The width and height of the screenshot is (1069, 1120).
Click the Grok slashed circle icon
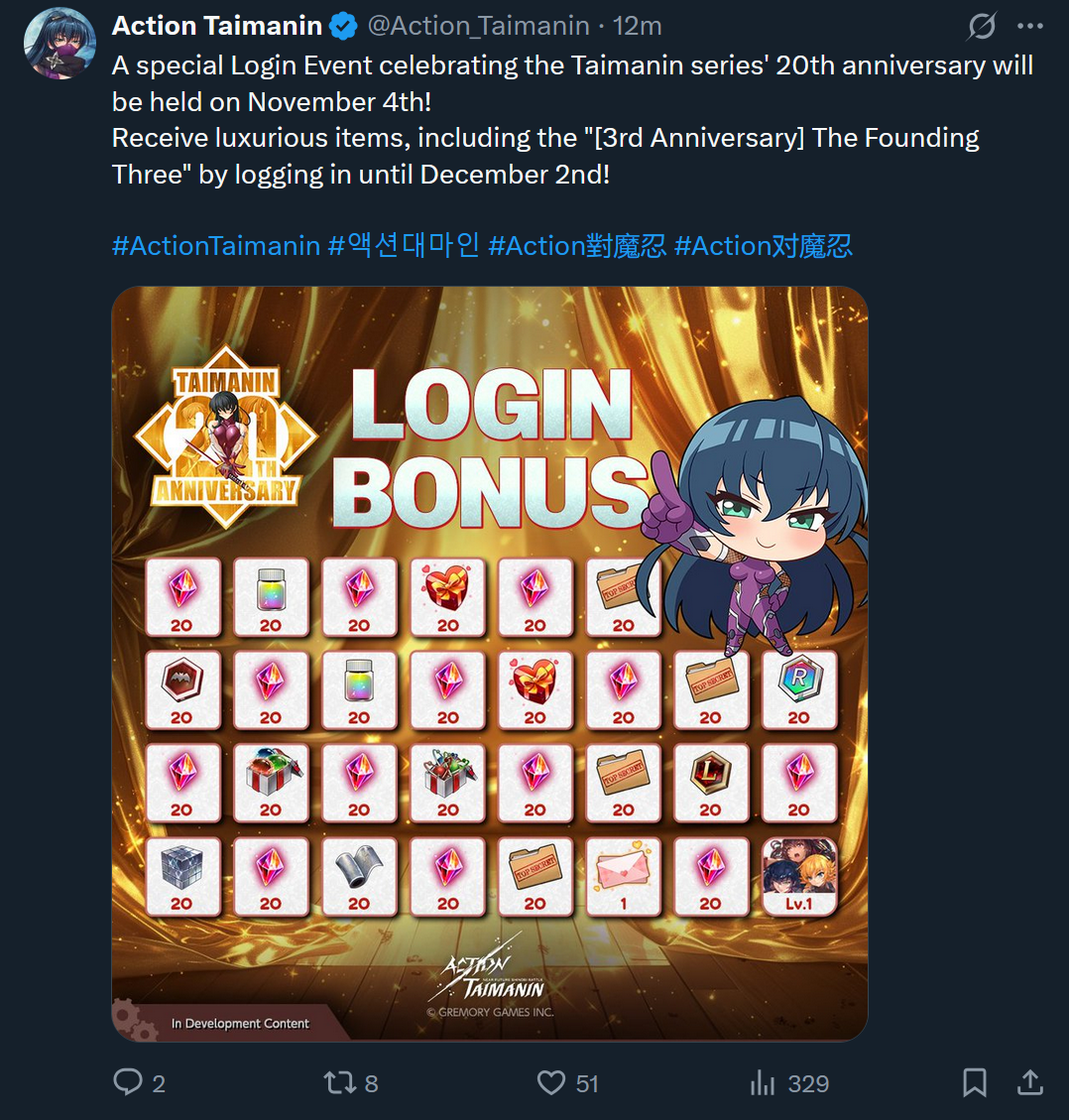coord(982,27)
